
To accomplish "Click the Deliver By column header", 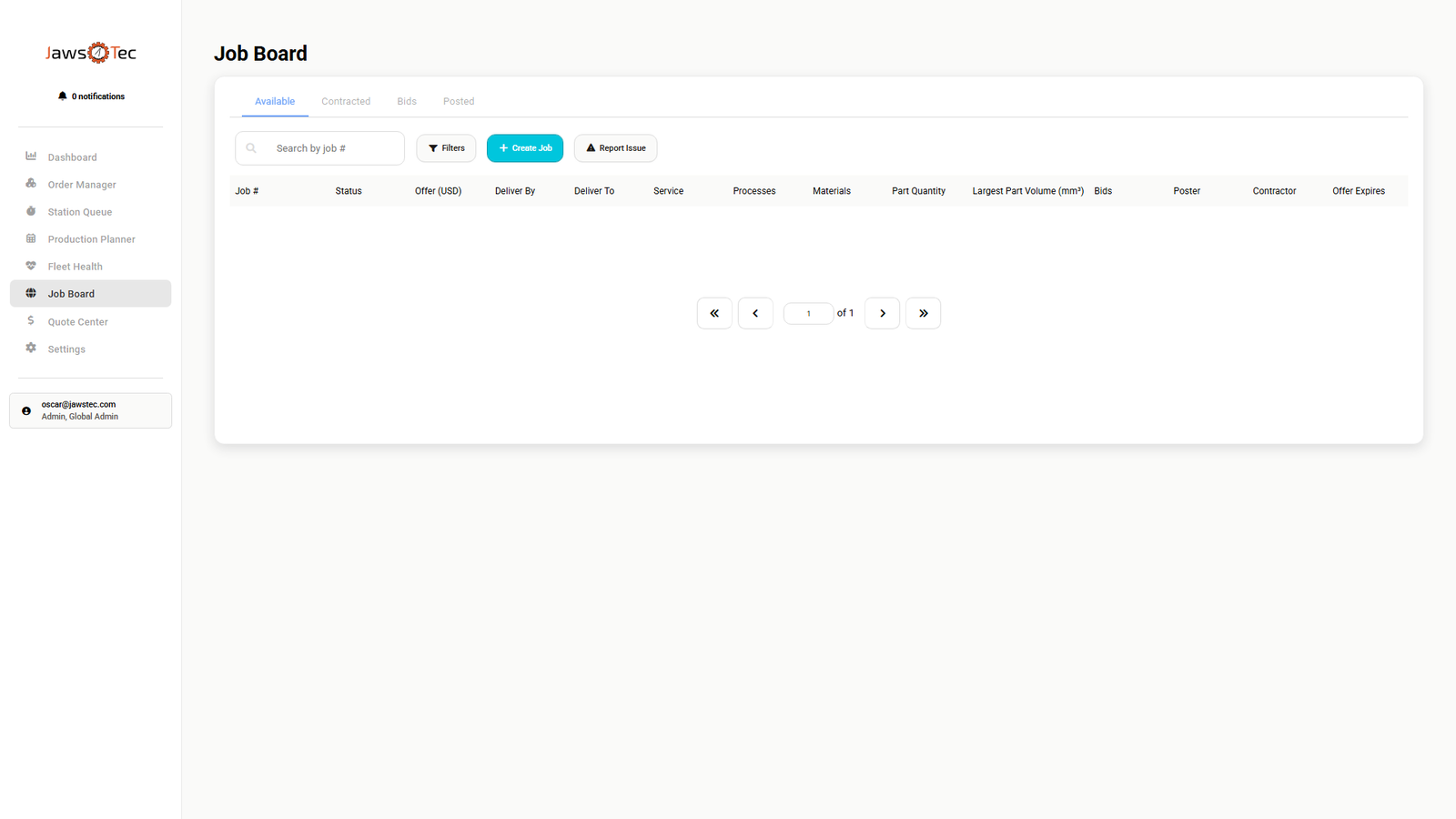I will pyautogui.click(x=515, y=191).
